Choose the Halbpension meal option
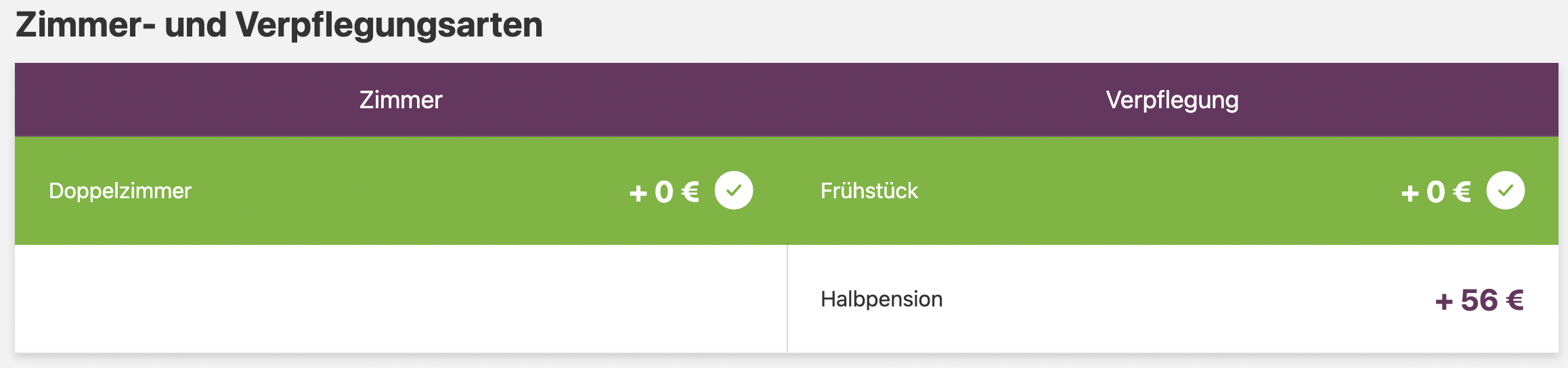The image size is (1568, 368). click(1173, 299)
